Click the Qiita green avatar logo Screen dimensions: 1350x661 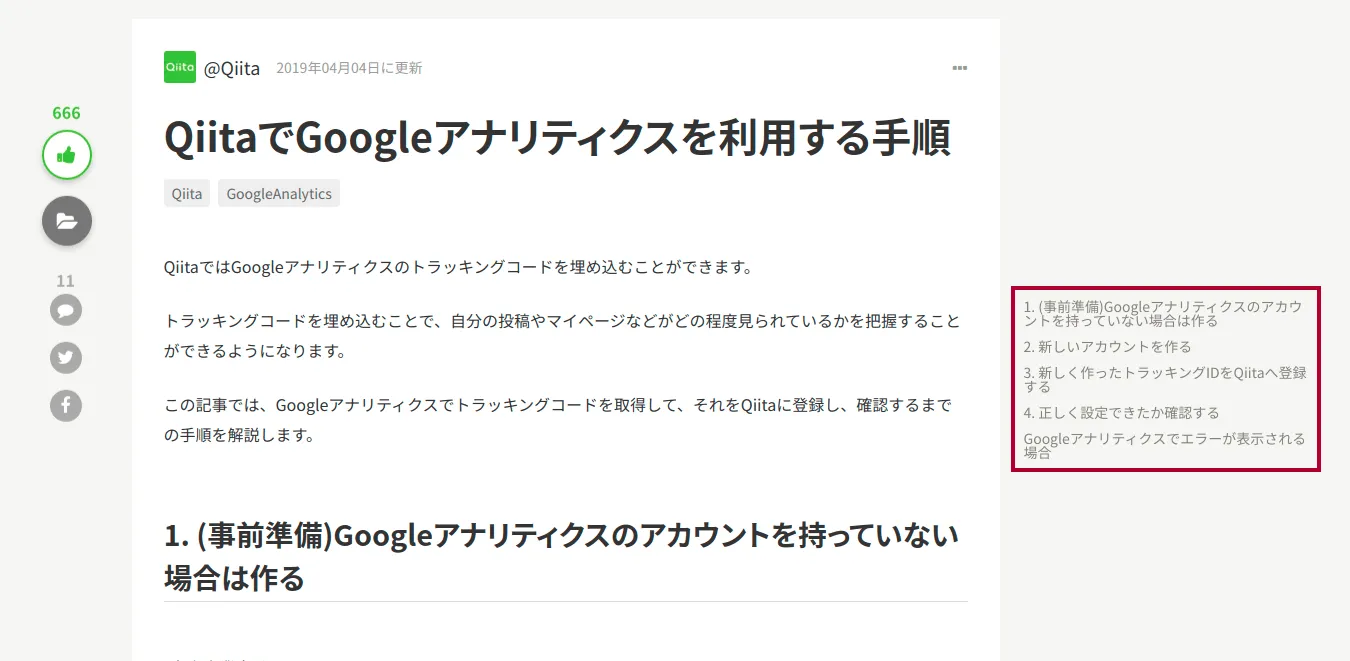(180, 67)
